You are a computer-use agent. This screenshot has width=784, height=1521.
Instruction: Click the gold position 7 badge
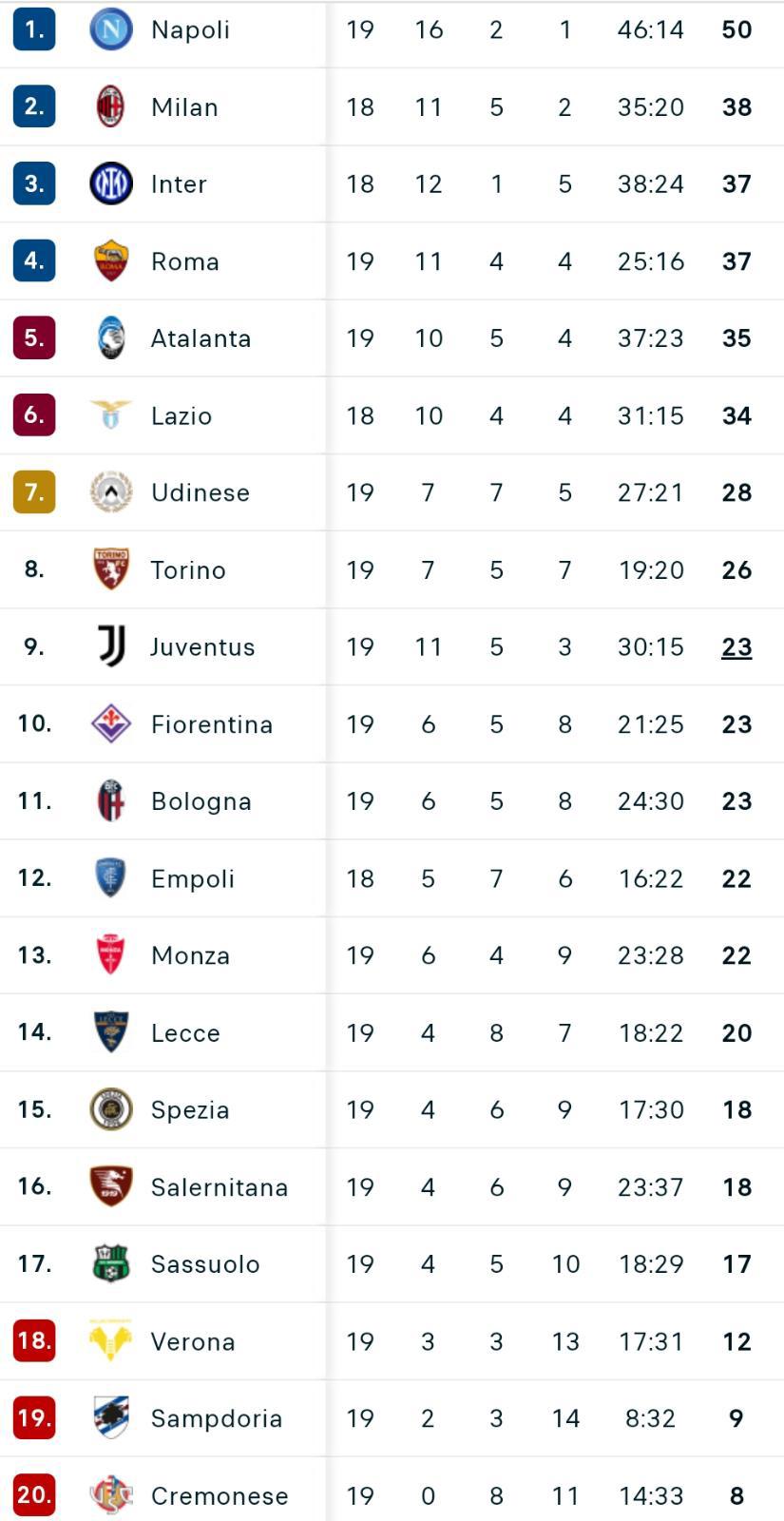point(34,492)
